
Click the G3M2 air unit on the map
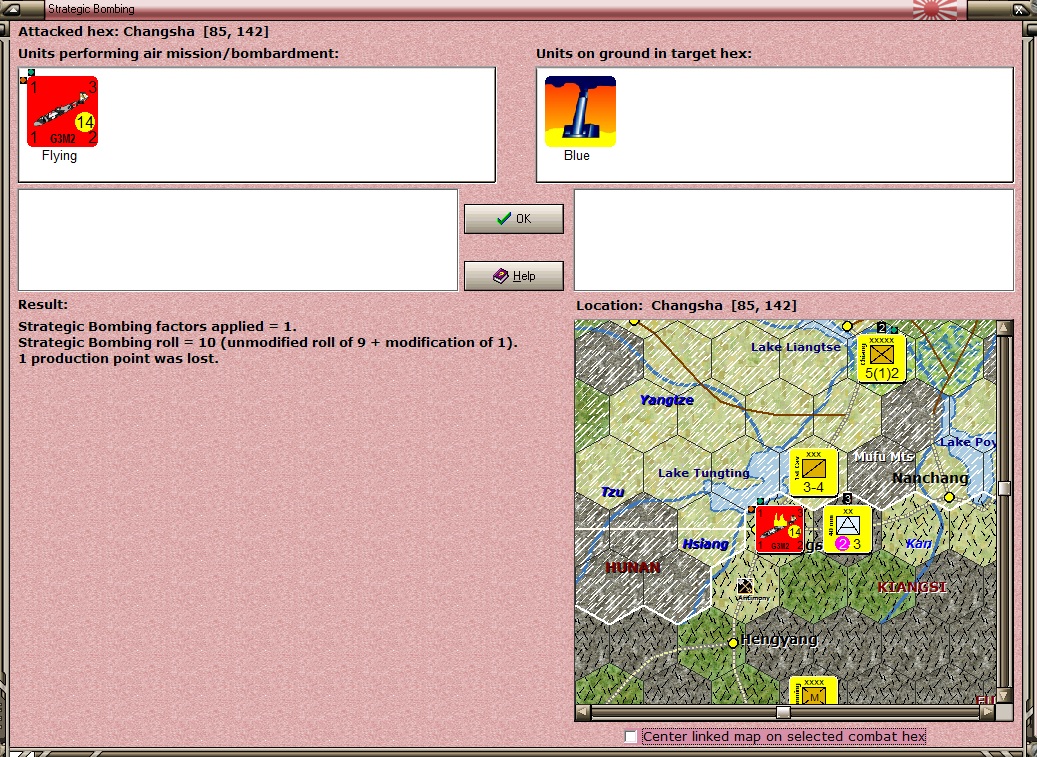pyautogui.click(x=779, y=530)
